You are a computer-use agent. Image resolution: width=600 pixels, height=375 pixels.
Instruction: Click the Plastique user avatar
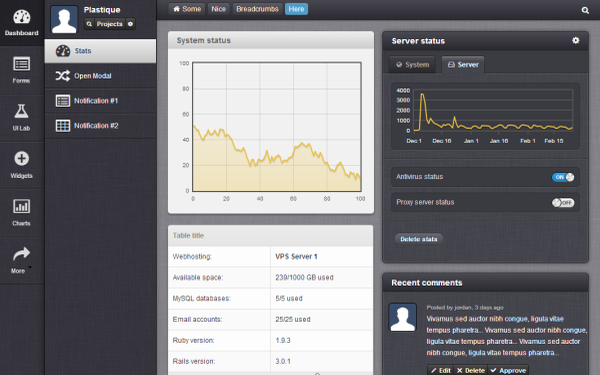click(x=64, y=19)
